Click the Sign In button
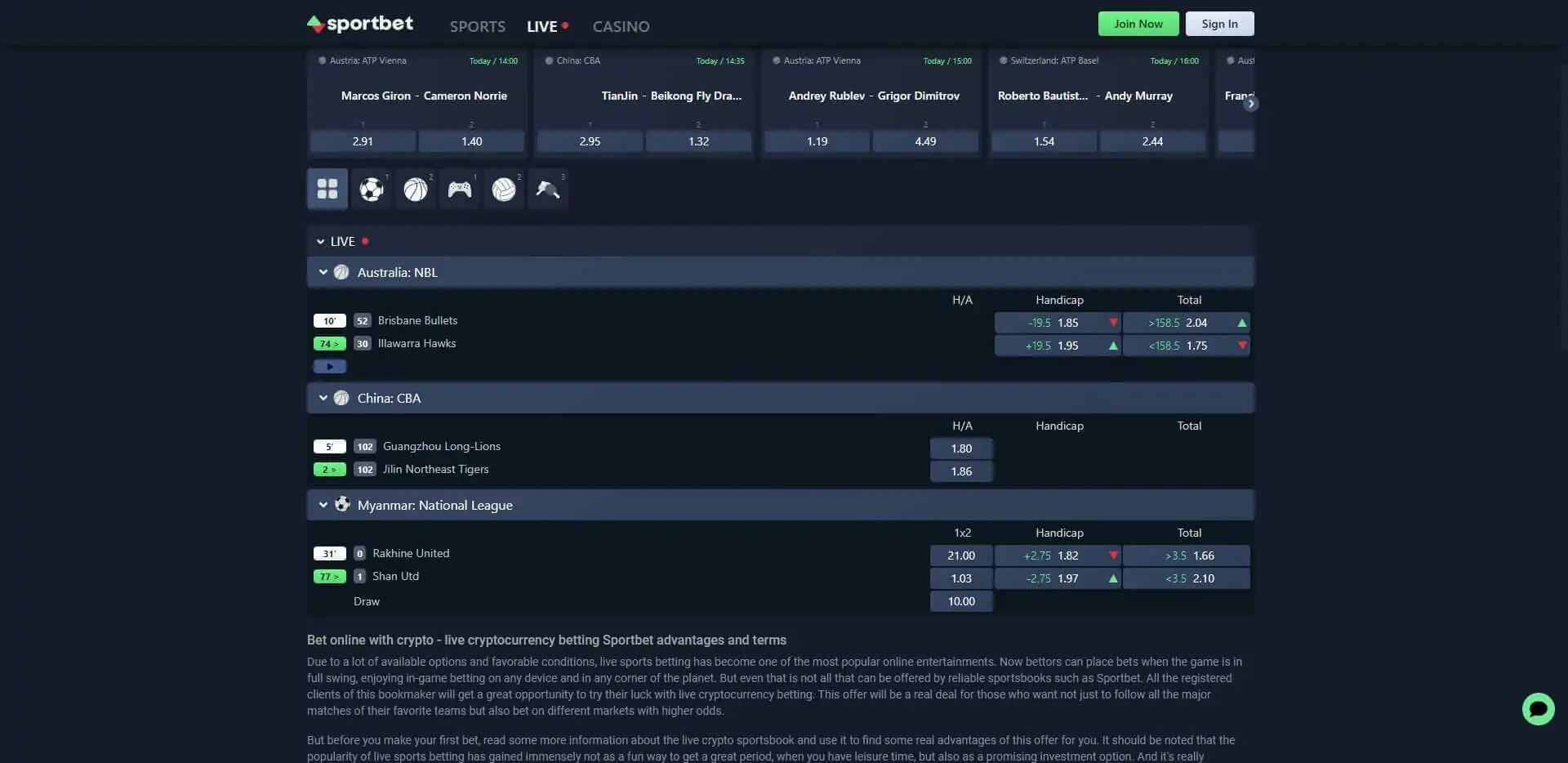This screenshot has height=763, width=1568. coord(1218,24)
